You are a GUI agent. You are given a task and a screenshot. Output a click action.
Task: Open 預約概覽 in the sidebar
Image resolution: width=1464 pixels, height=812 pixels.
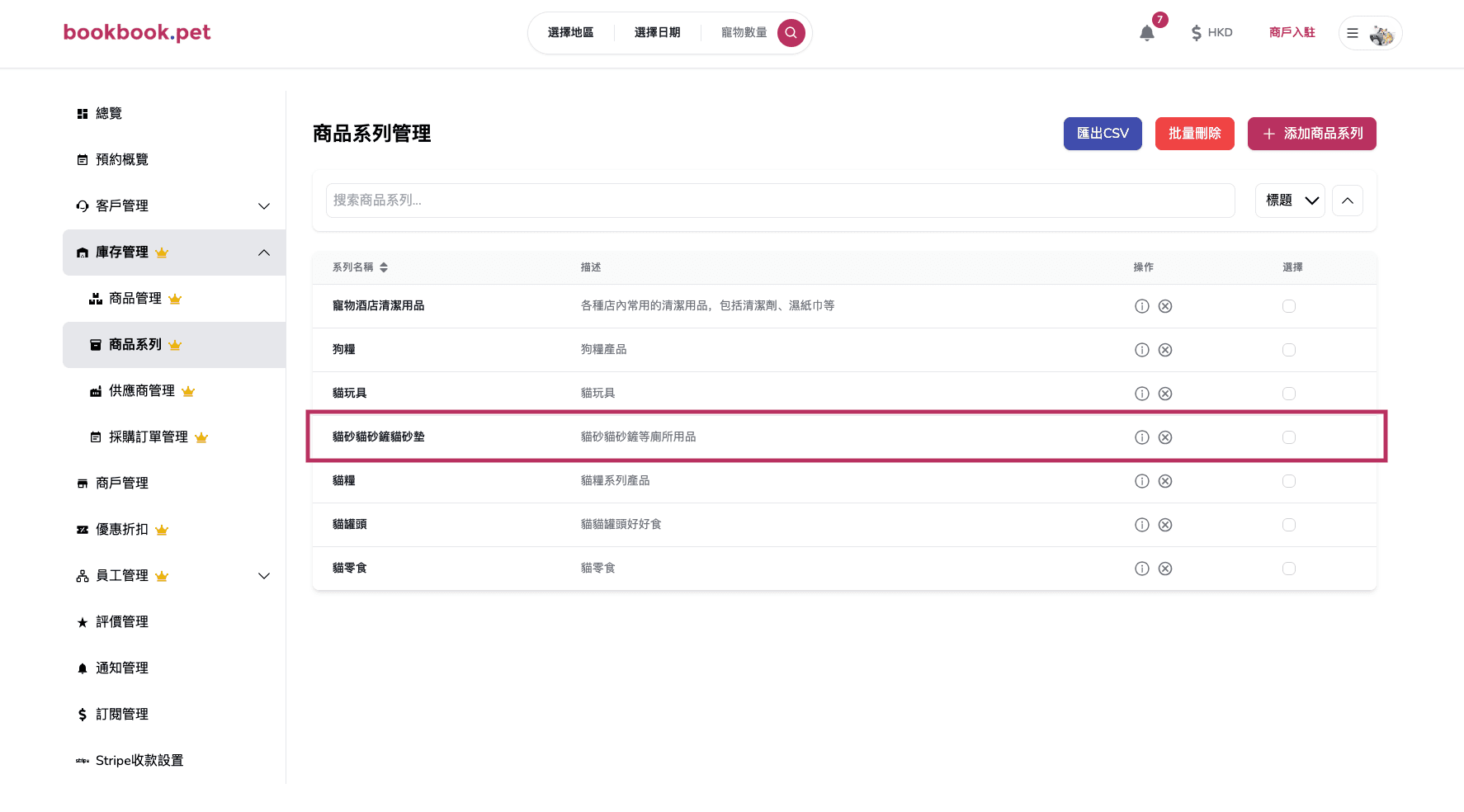coord(174,160)
